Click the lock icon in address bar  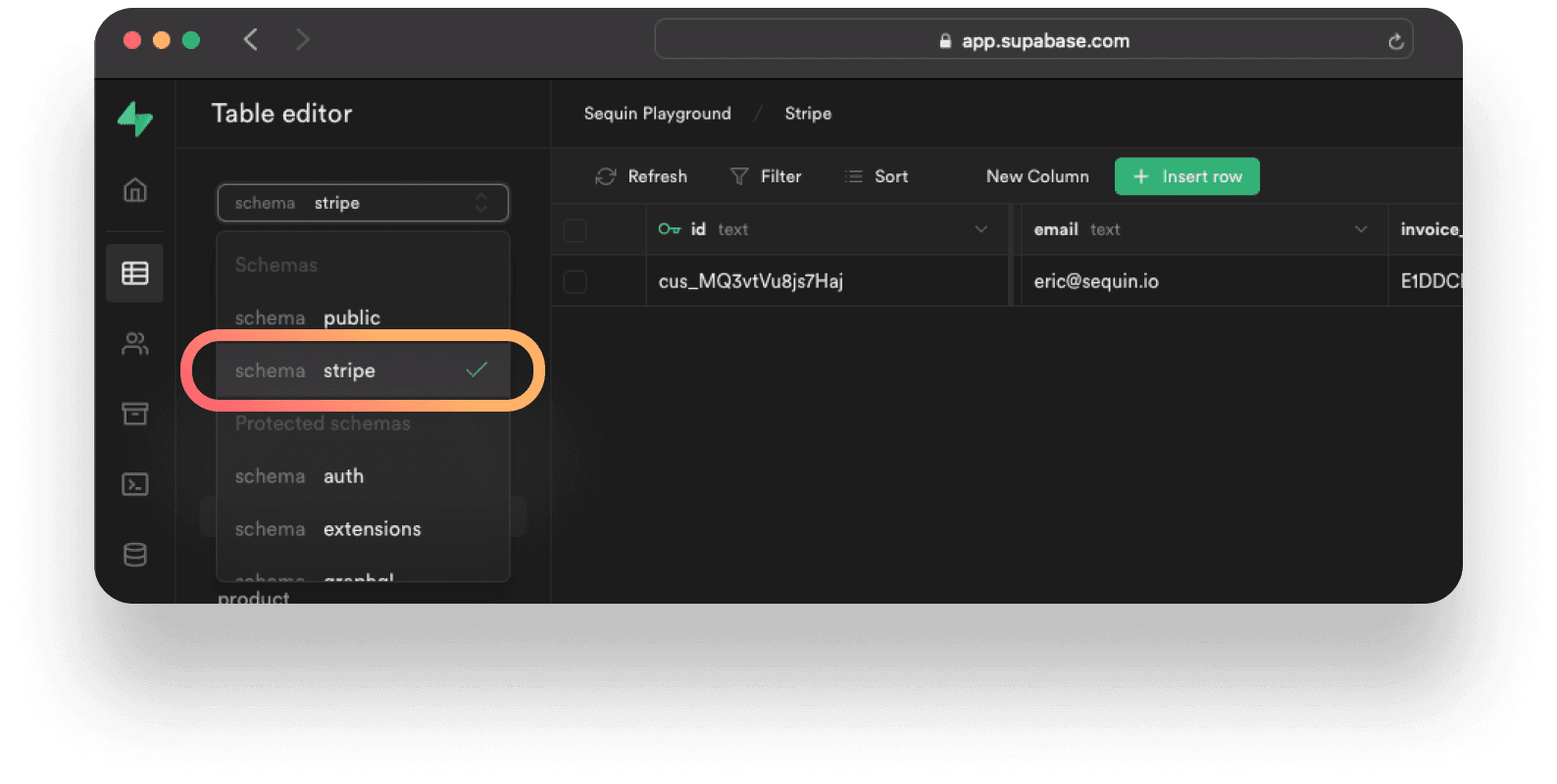(945, 41)
